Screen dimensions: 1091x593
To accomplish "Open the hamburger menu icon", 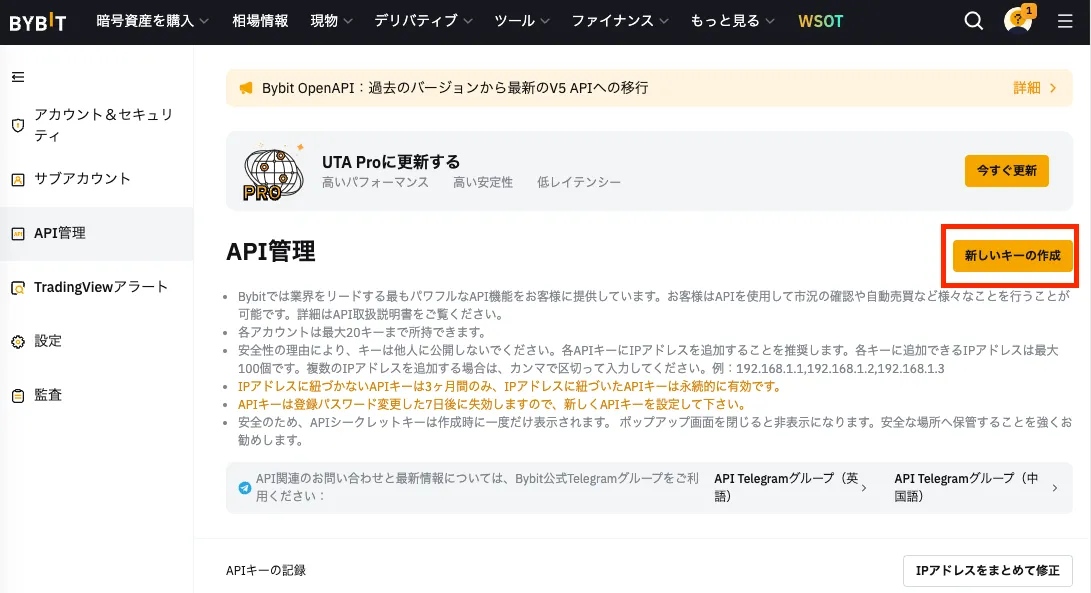I will 1065,21.
